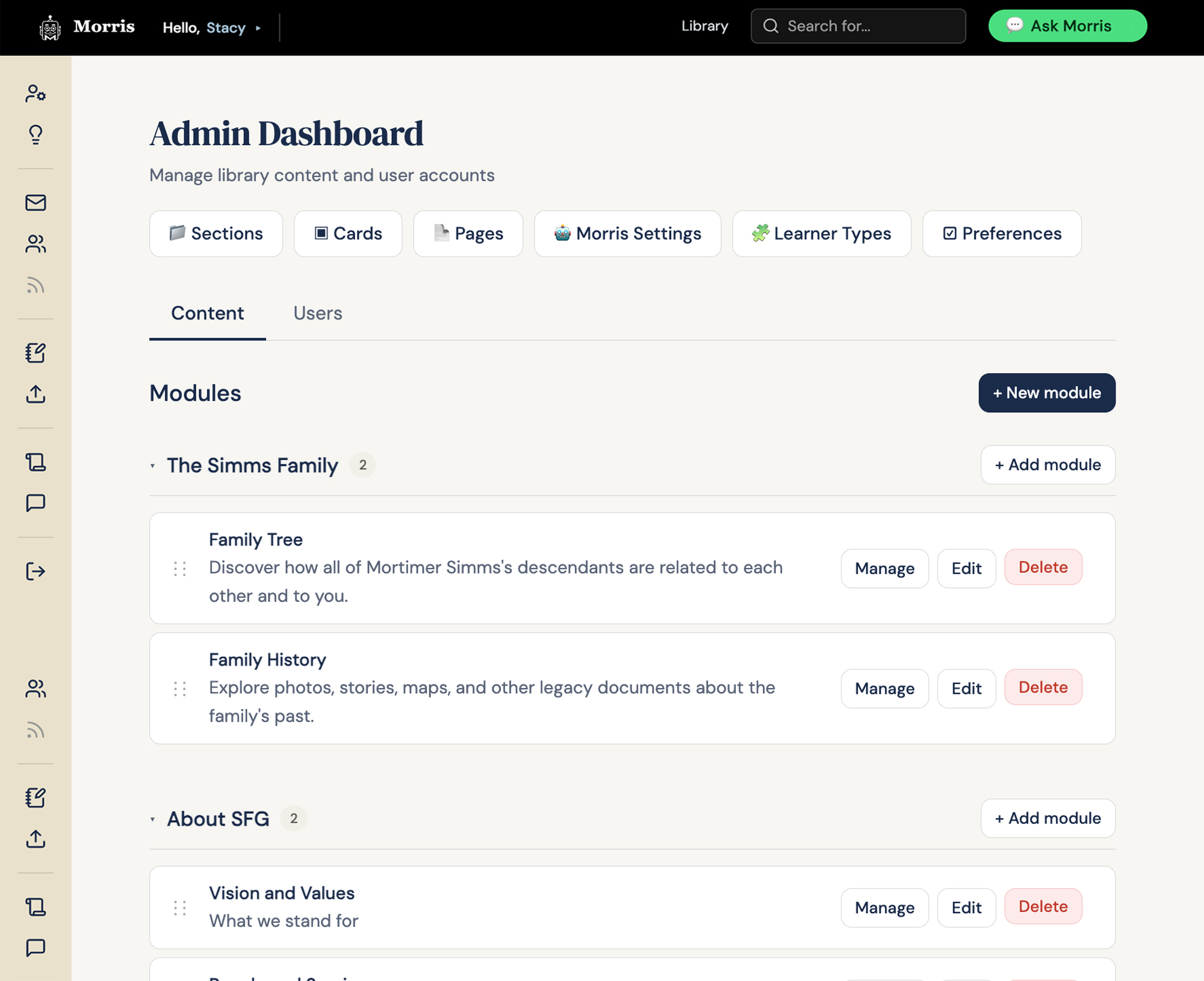Click the Family History module title
1204x981 pixels.
click(x=267, y=660)
